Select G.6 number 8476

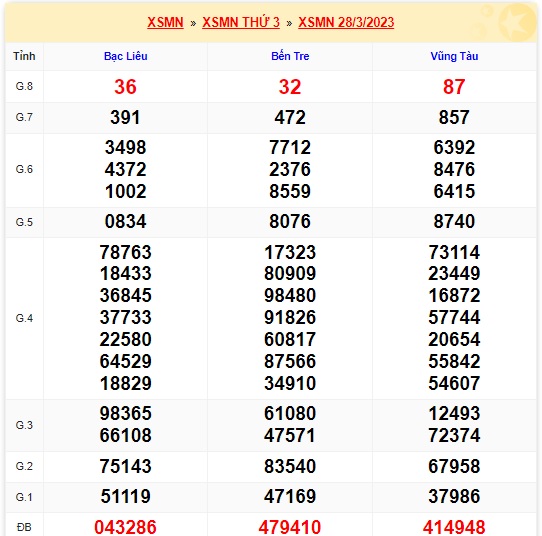(x=454, y=169)
